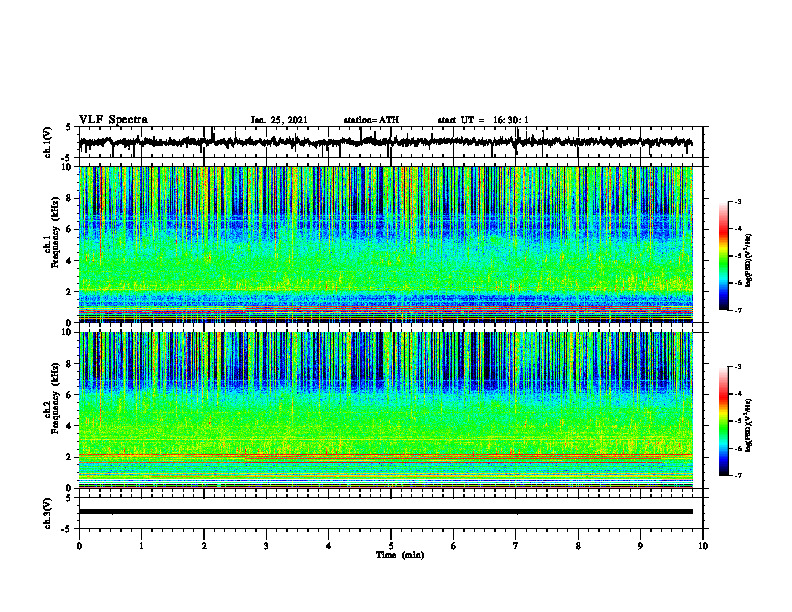This screenshot has width=792, height=612.
Task: Click the "ch.1(V)" axis label
Action: tap(48, 142)
